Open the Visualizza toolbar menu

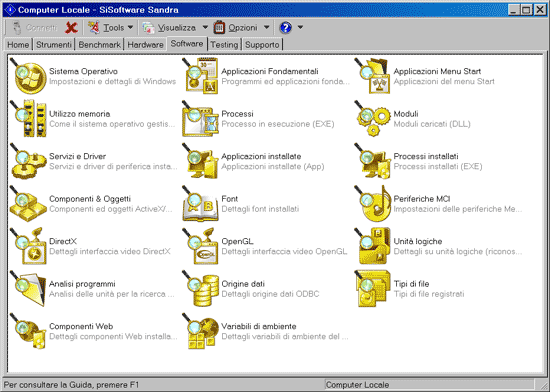tap(169, 27)
